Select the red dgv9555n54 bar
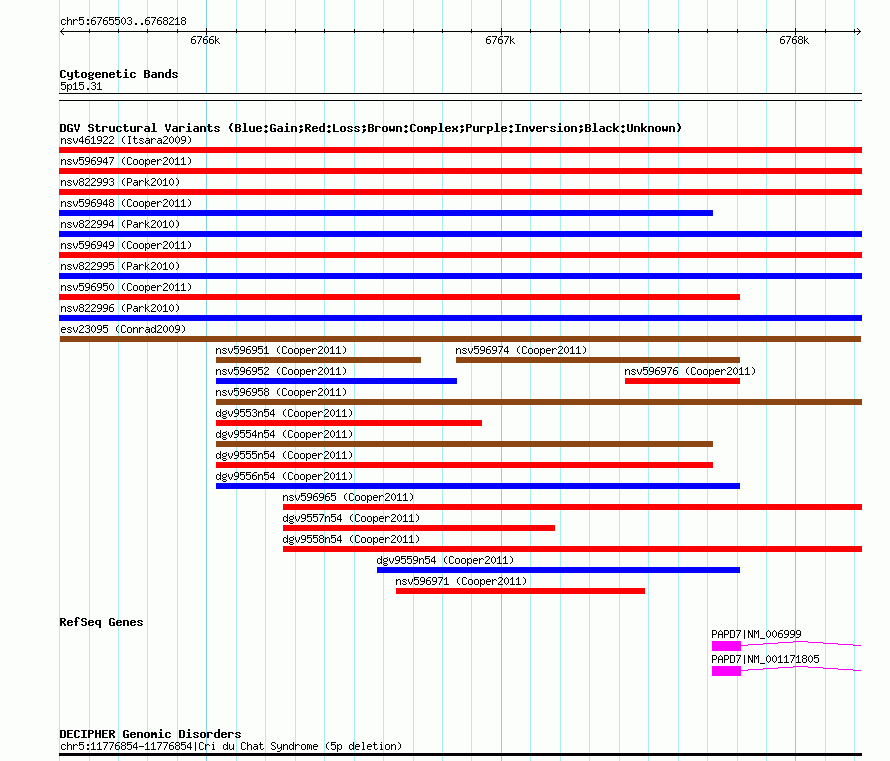Screen dimensions: 890x761 click(464, 465)
